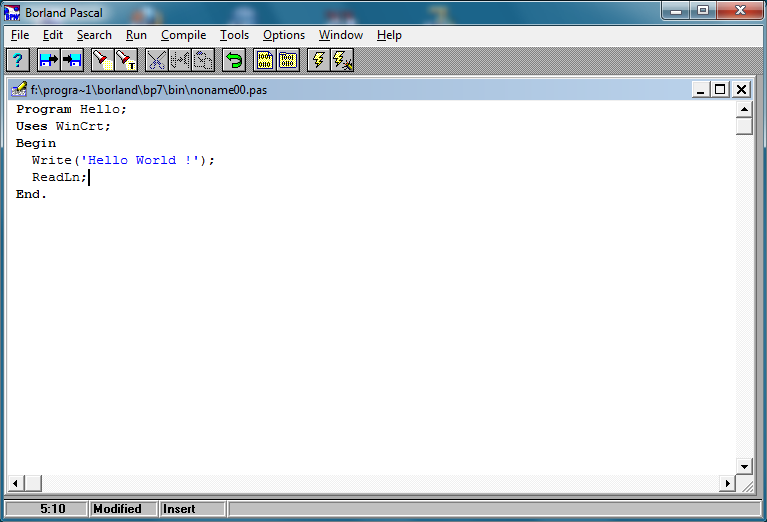The width and height of the screenshot is (767, 522).
Task: Expand the Tools menu
Action: (234, 35)
